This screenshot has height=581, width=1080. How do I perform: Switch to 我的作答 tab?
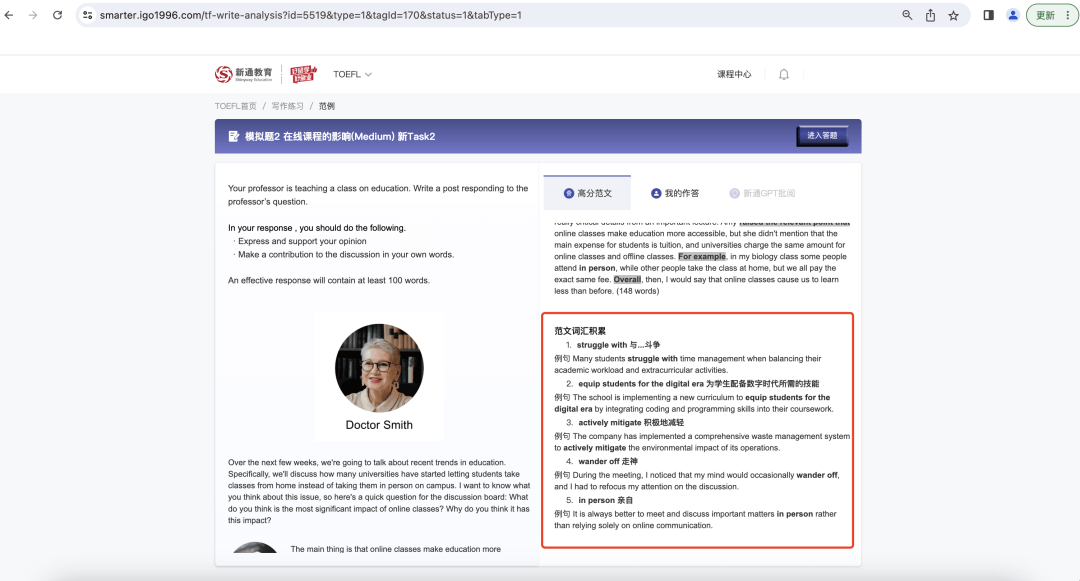pyautogui.click(x=675, y=193)
